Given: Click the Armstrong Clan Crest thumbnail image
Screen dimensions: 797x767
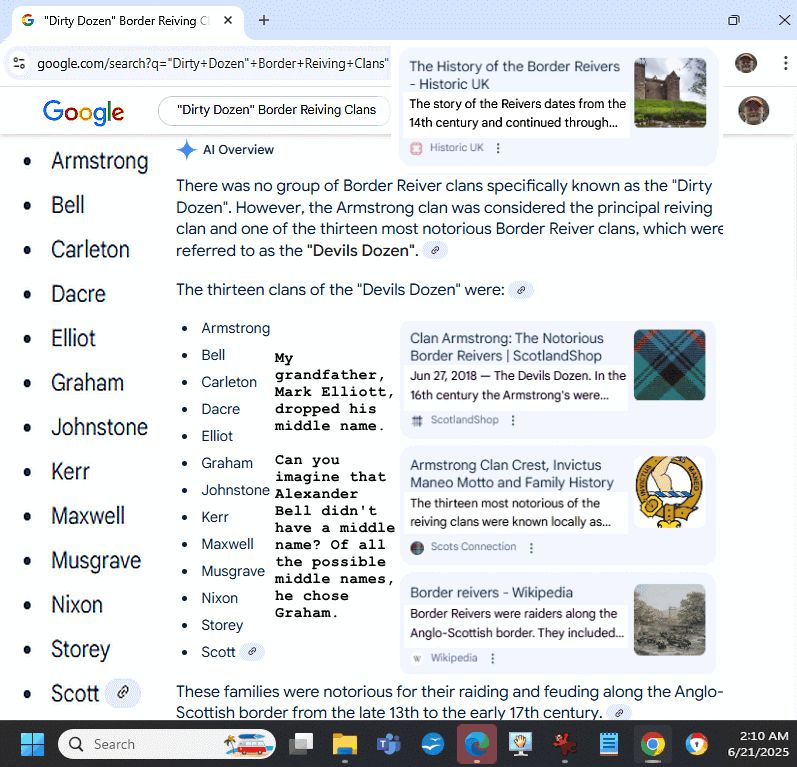Looking at the screenshot, I should point(669,492).
